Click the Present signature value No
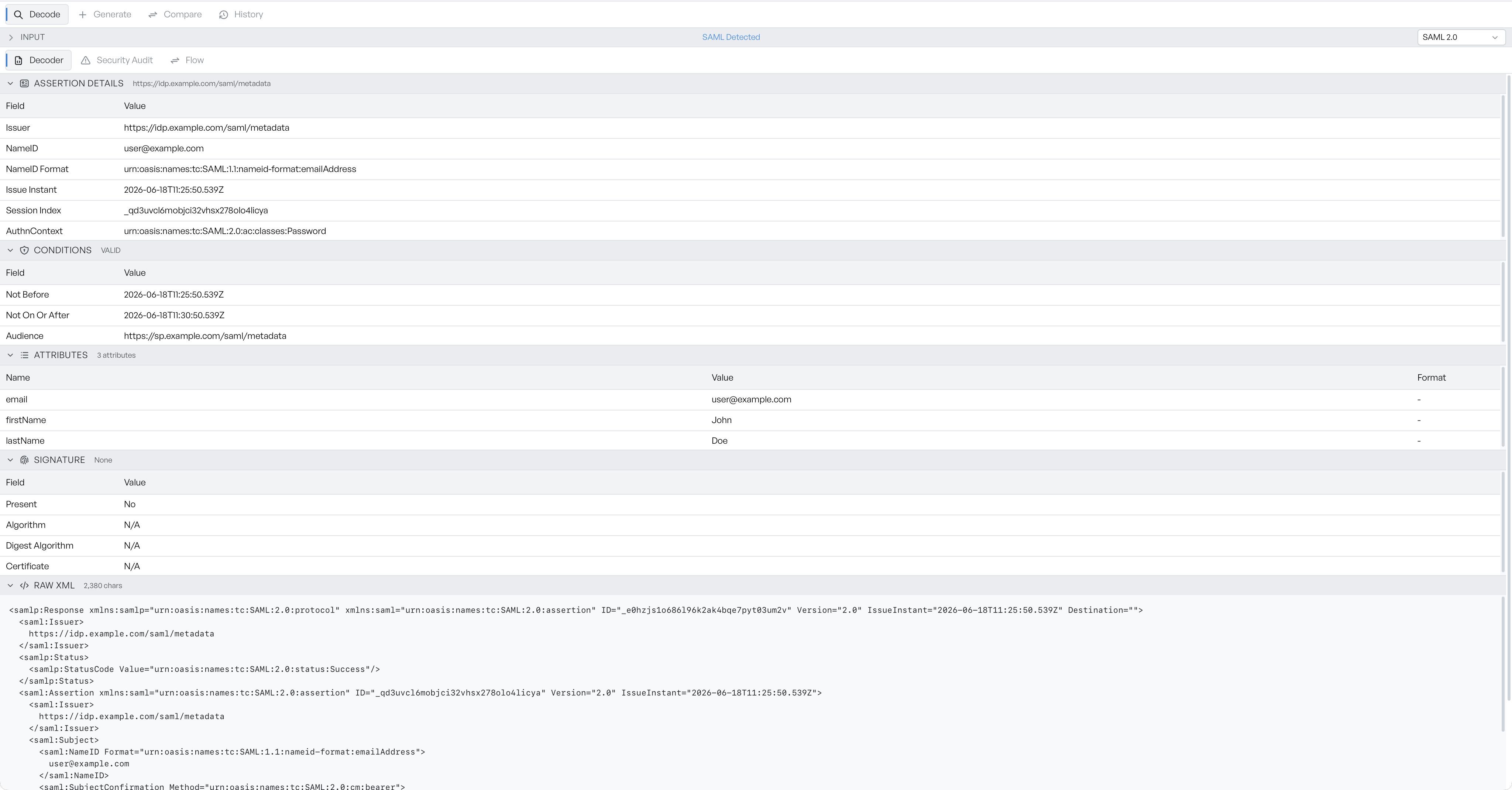Image resolution: width=1512 pixels, height=790 pixels. [130, 504]
